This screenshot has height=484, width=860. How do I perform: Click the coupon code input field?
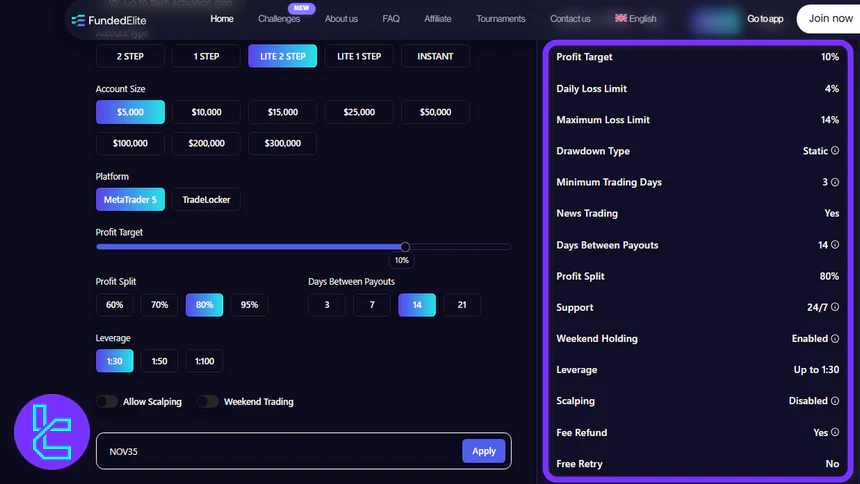point(275,451)
